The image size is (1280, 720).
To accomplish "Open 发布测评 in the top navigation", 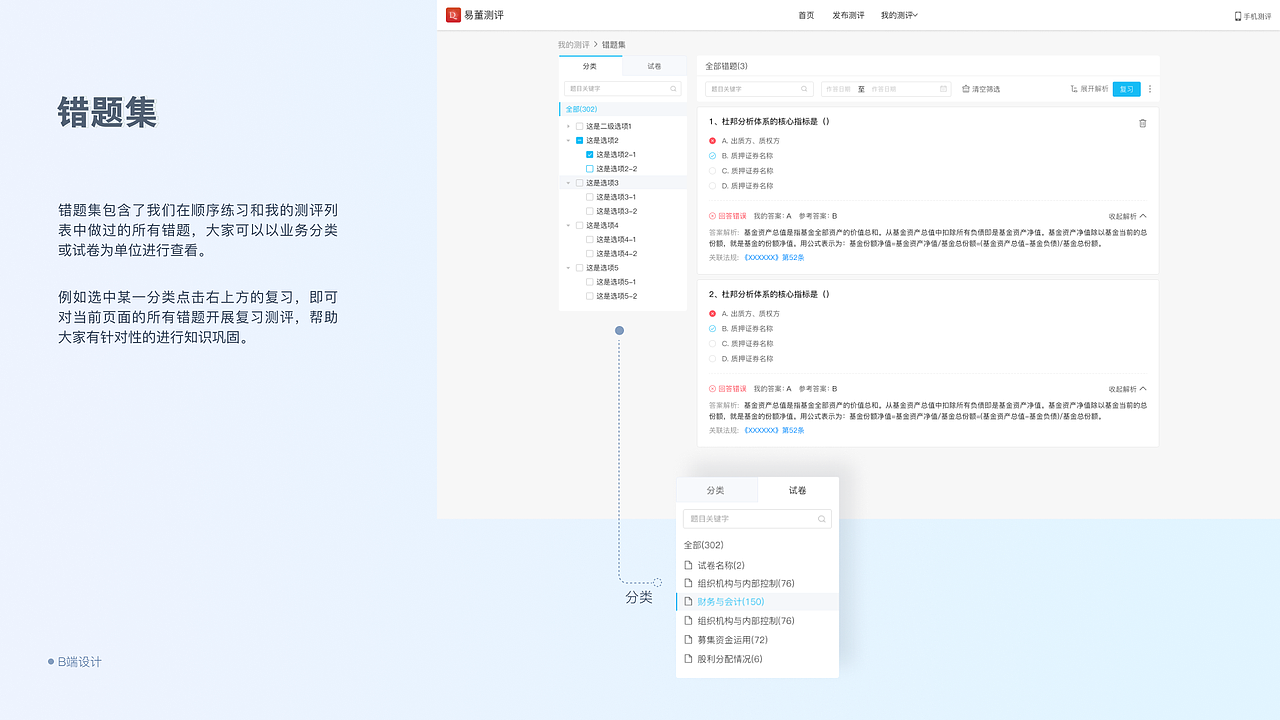I will (847, 15).
